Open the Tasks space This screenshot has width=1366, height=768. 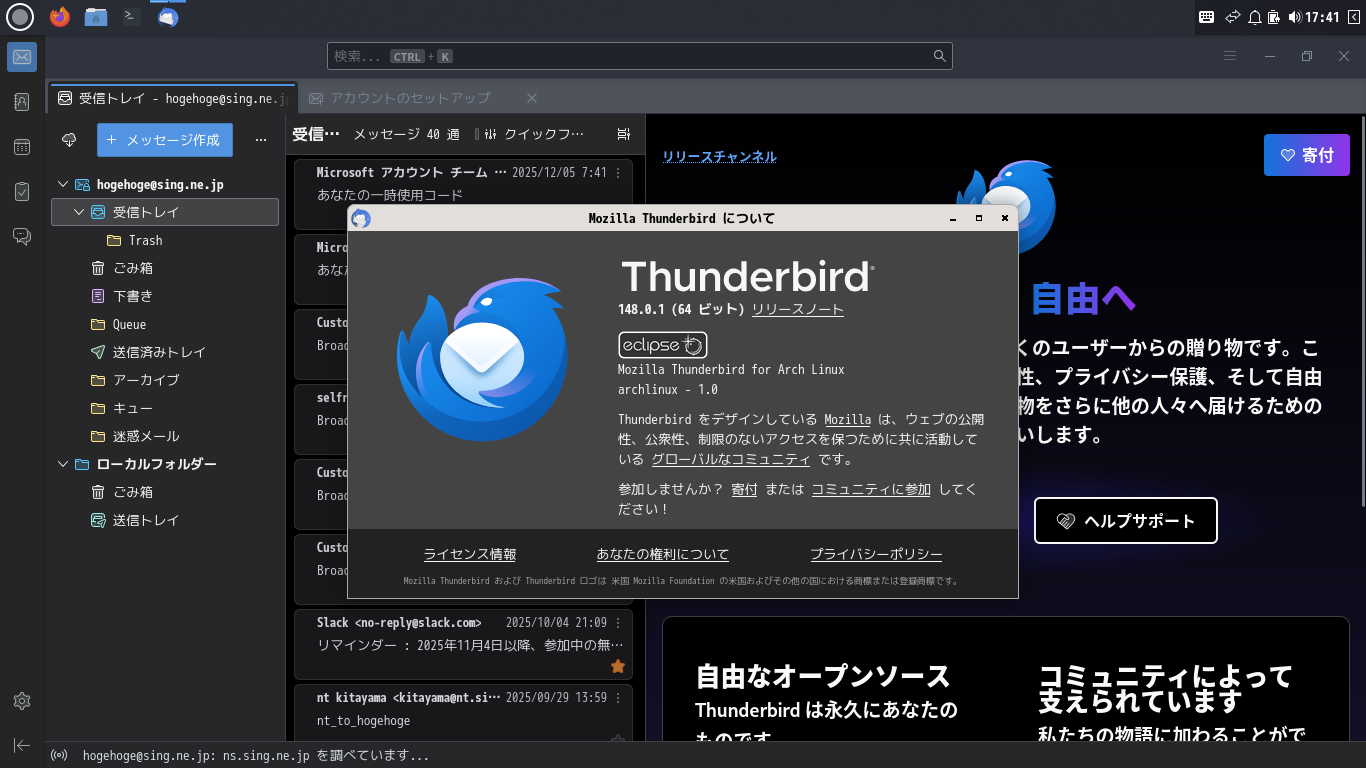pos(22,192)
